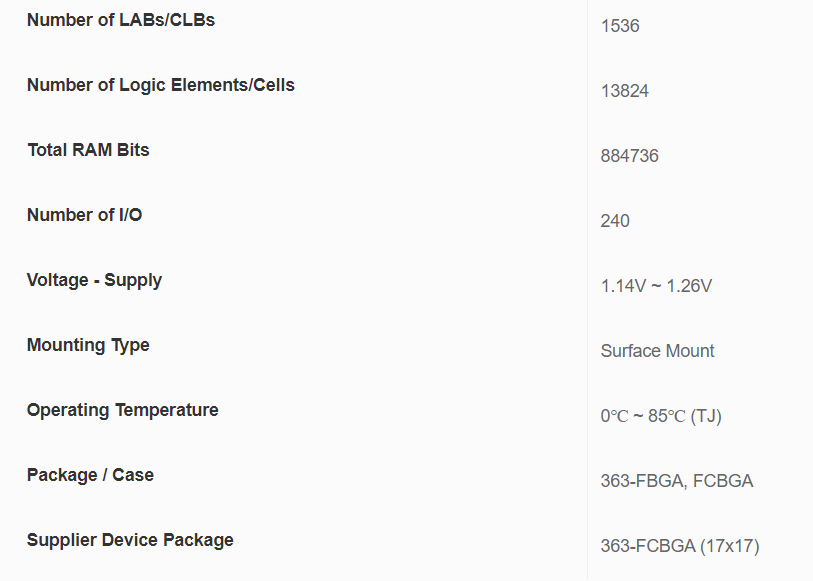Screen dimensions: 813x581
Task: Click the empty Mounting Type row area
Action: point(380,346)
